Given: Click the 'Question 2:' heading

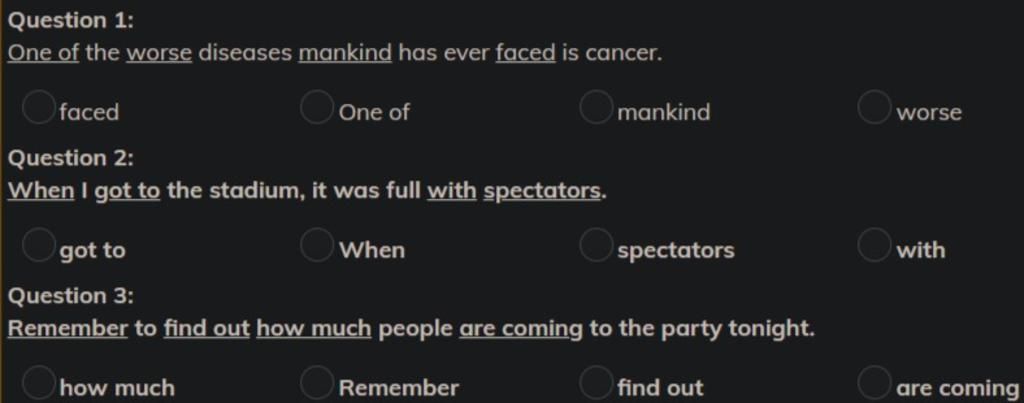Looking at the screenshot, I should (x=71, y=159).
